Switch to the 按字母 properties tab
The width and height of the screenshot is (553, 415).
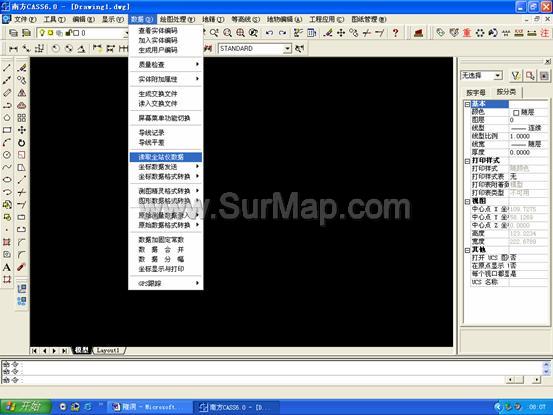pos(476,92)
